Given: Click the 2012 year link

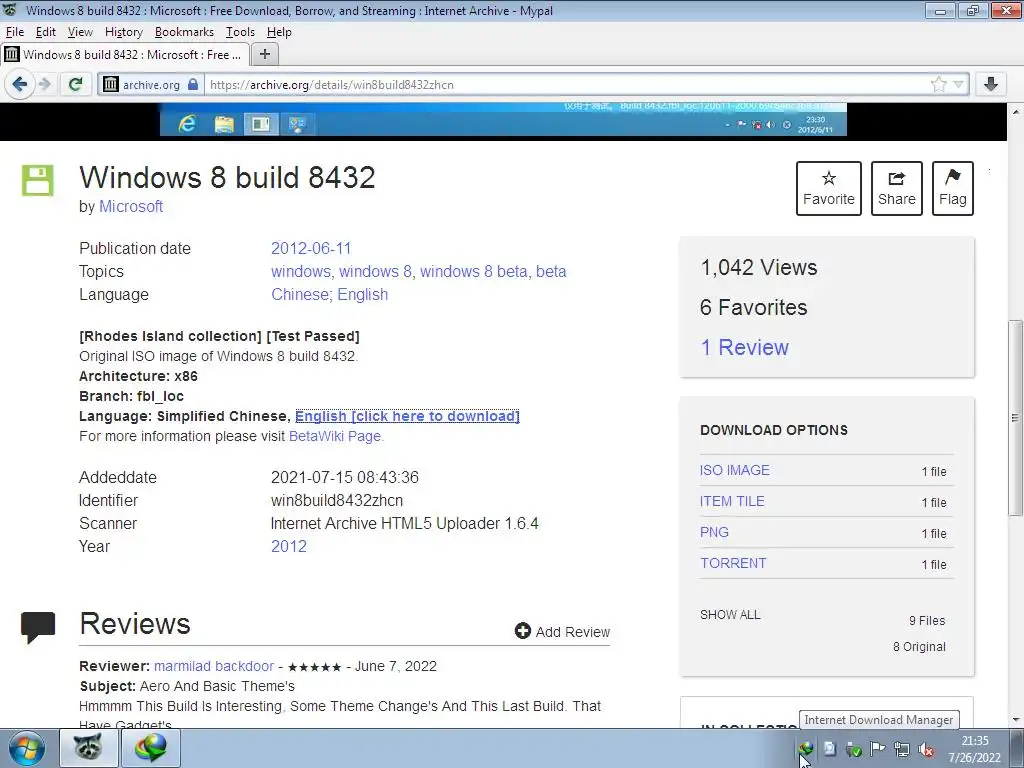Looking at the screenshot, I should click(289, 546).
